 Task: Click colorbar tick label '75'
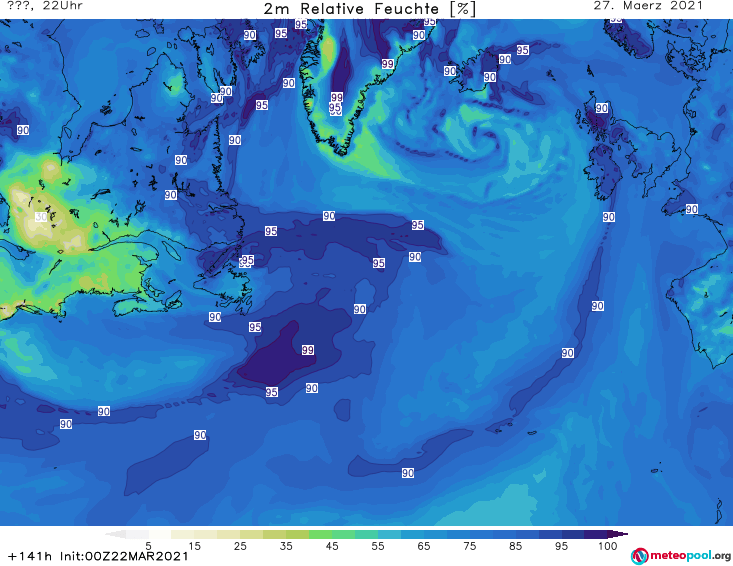point(470,546)
